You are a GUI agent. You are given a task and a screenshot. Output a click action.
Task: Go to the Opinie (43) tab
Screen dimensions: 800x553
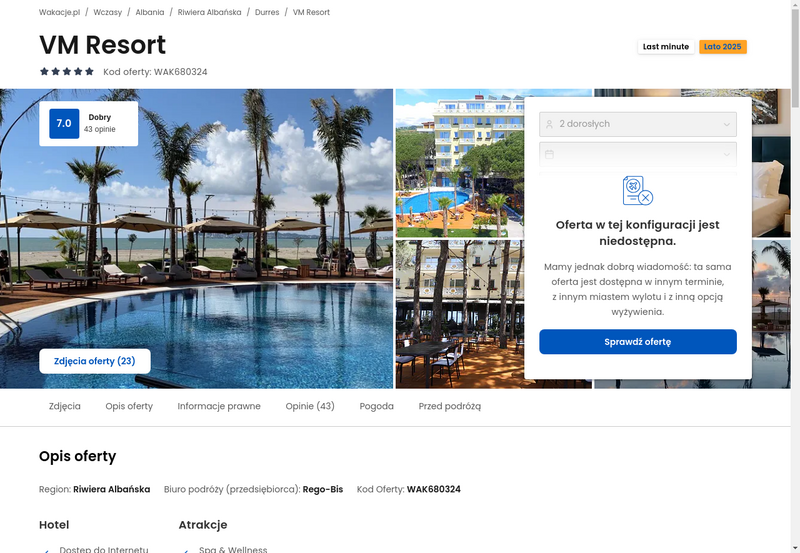(x=310, y=406)
